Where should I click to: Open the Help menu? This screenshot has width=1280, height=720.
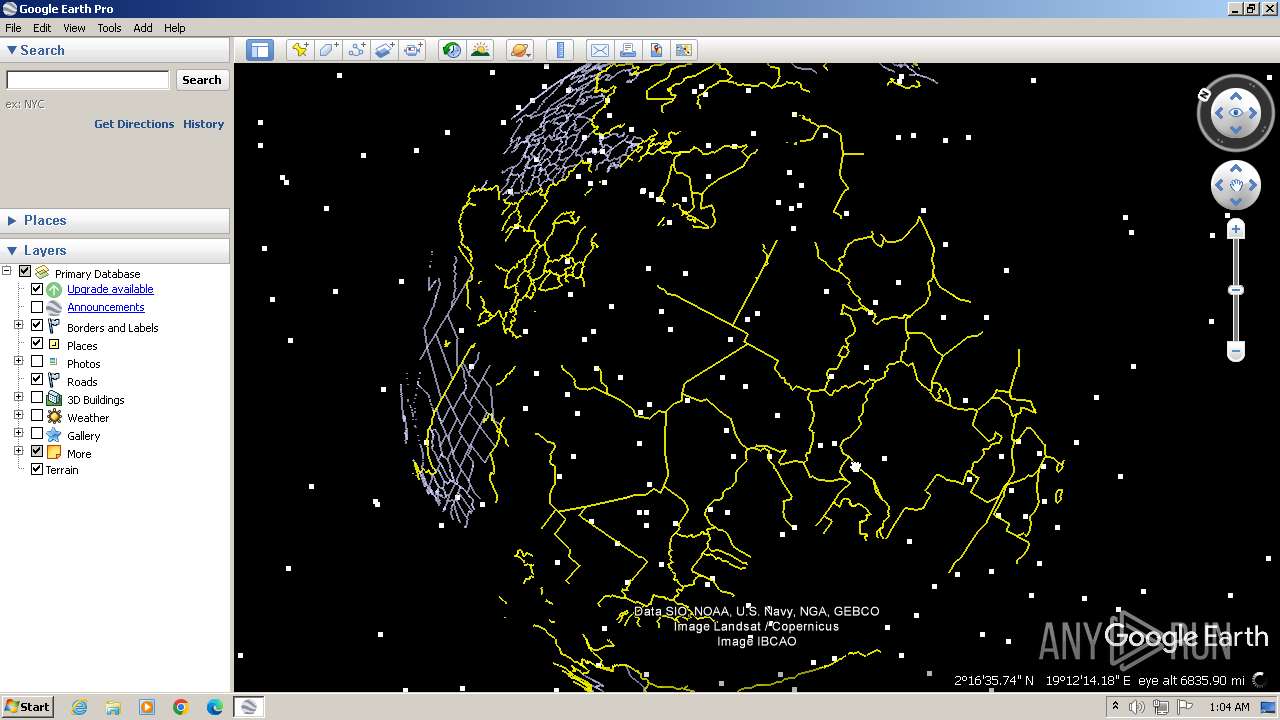[x=175, y=28]
